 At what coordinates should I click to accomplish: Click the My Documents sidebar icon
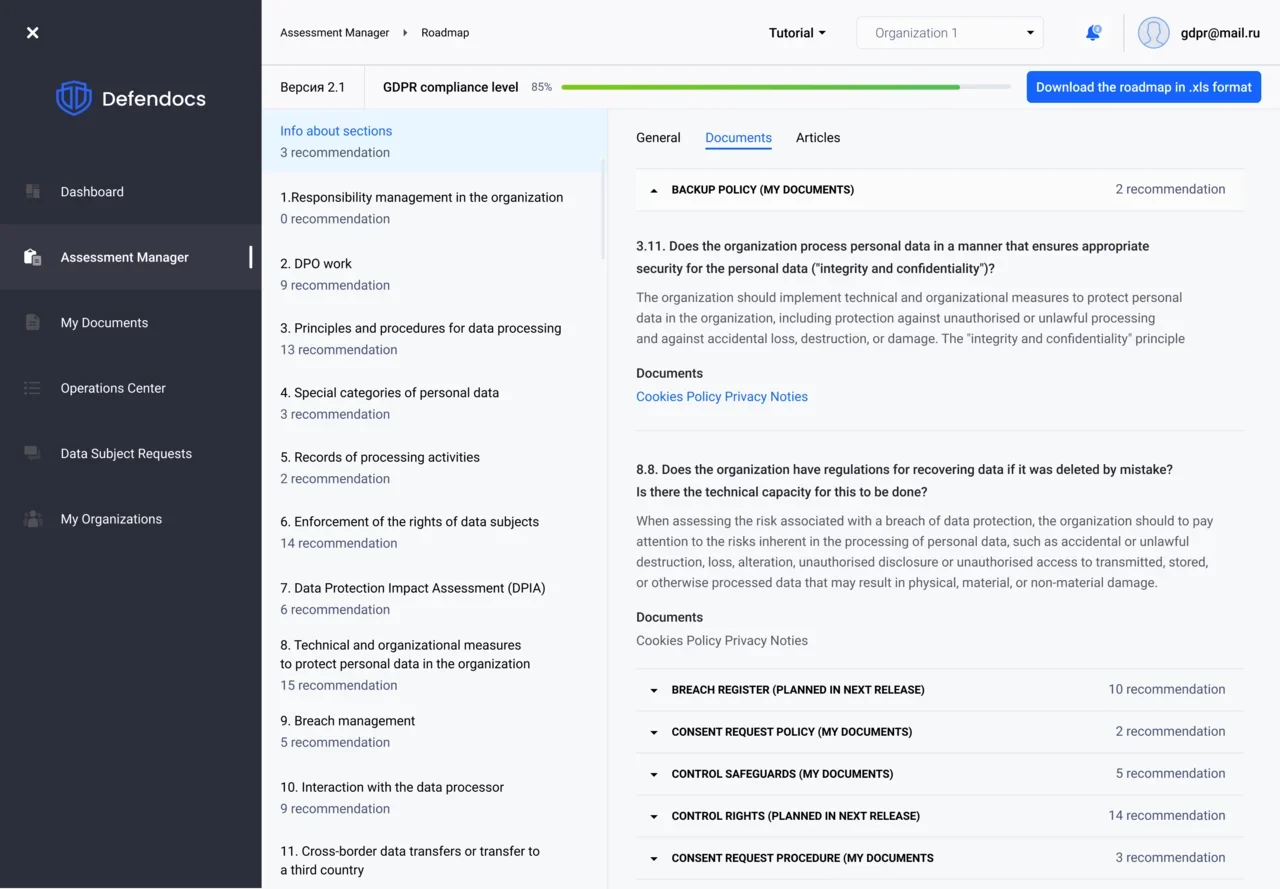[x=33, y=323]
